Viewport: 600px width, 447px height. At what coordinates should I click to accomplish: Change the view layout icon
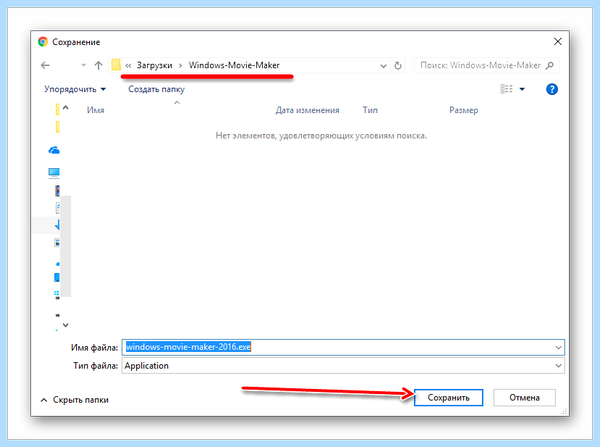pos(507,89)
